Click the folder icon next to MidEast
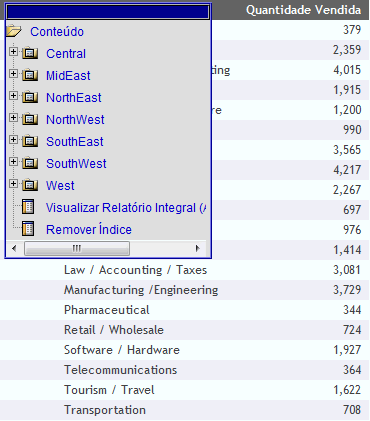This screenshot has width=370, height=421. click(x=30, y=75)
